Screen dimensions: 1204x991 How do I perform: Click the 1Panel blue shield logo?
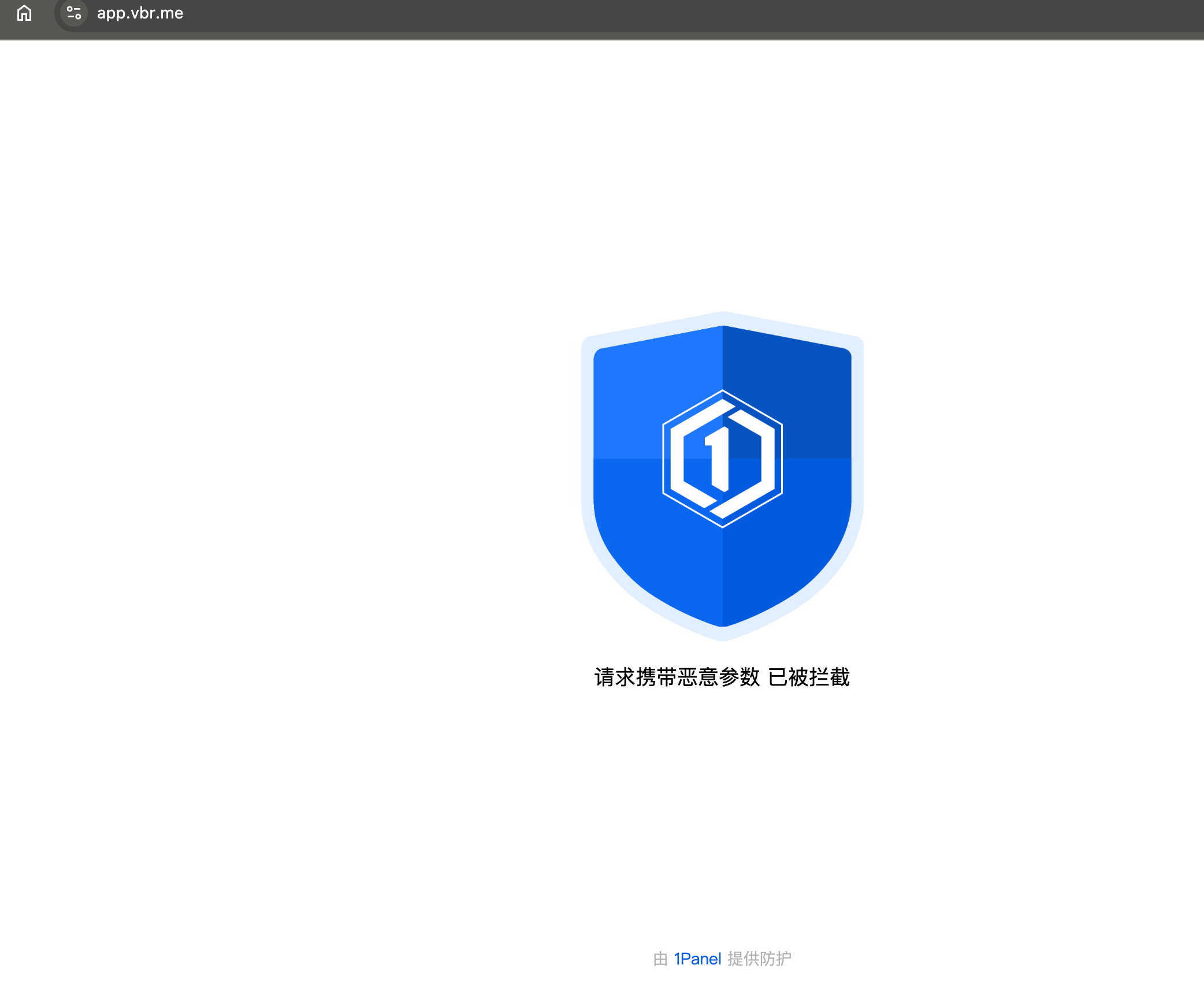point(722,476)
